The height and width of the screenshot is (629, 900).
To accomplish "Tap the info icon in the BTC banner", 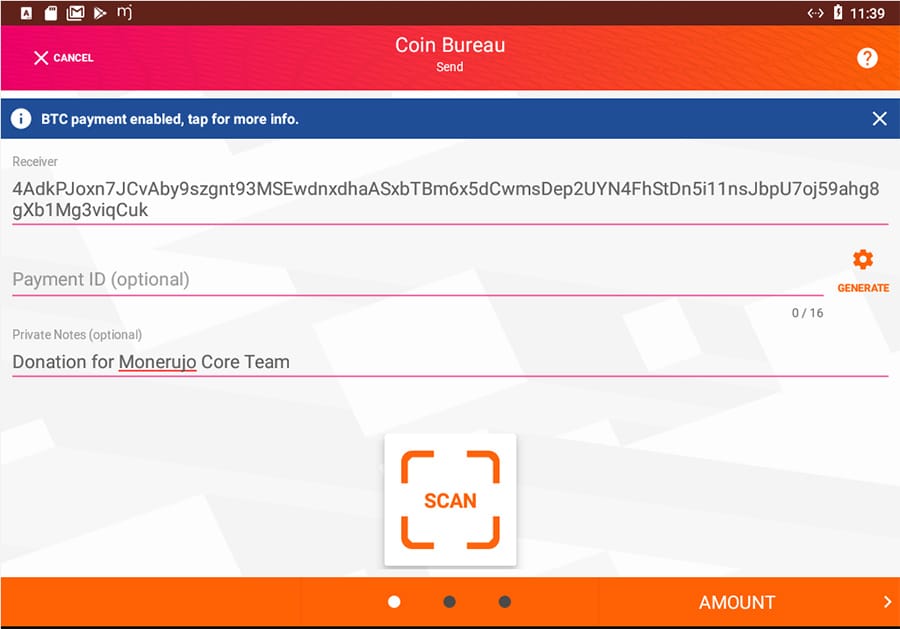I will (21, 119).
